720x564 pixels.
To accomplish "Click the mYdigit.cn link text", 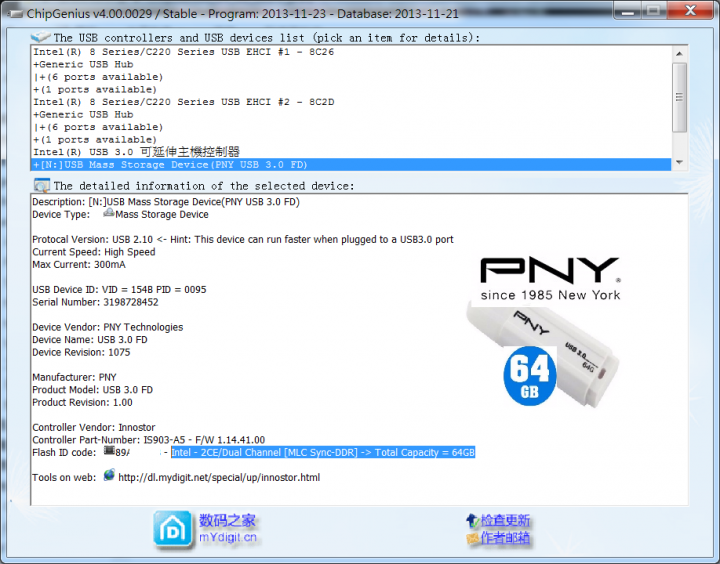I will [x=228, y=537].
